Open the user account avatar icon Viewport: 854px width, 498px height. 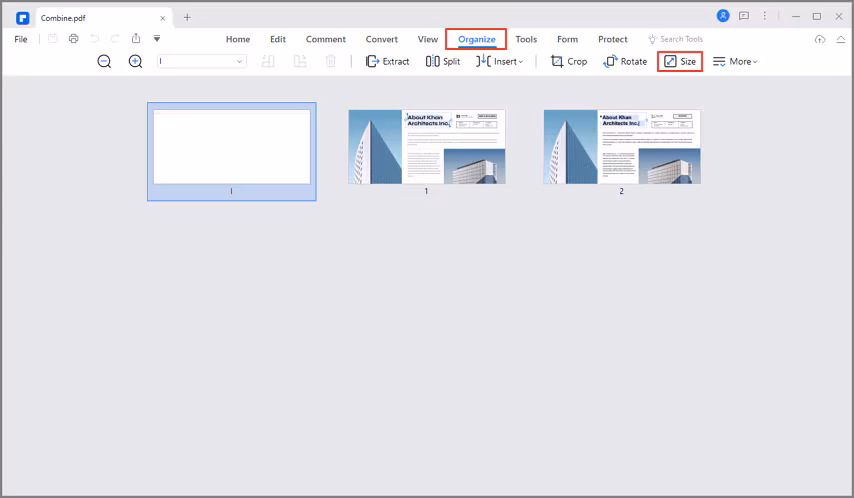click(x=723, y=16)
